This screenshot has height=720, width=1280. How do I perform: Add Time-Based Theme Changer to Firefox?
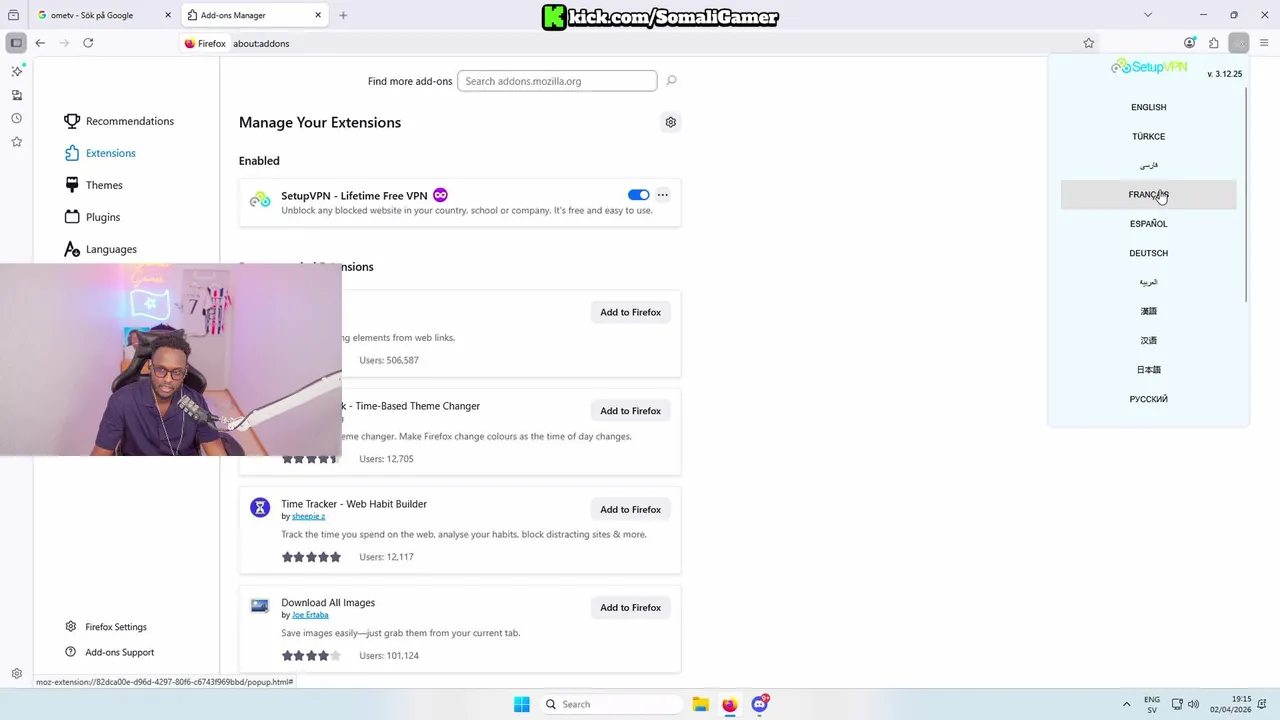(x=630, y=411)
